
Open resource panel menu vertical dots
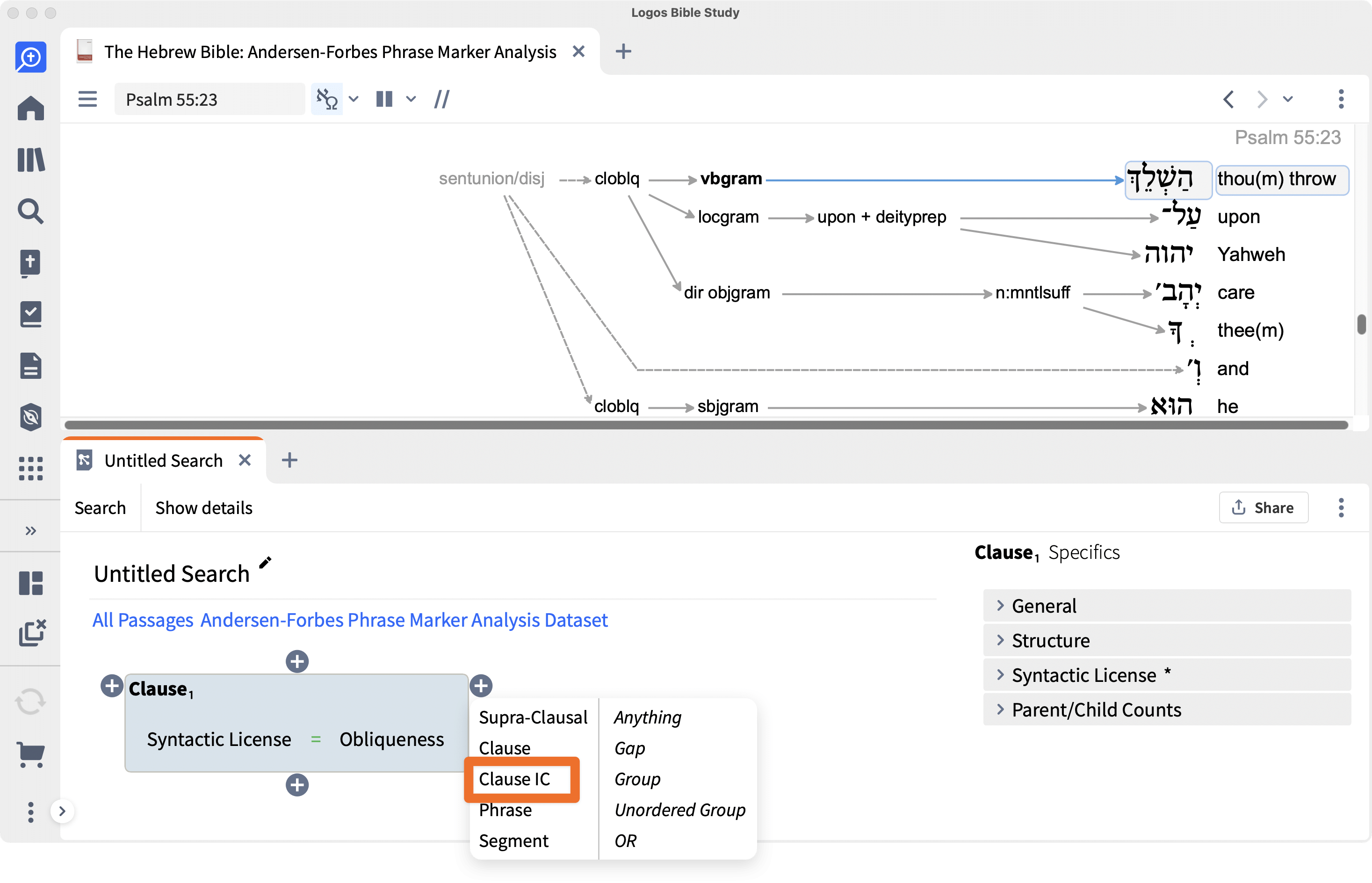pos(1341,99)
